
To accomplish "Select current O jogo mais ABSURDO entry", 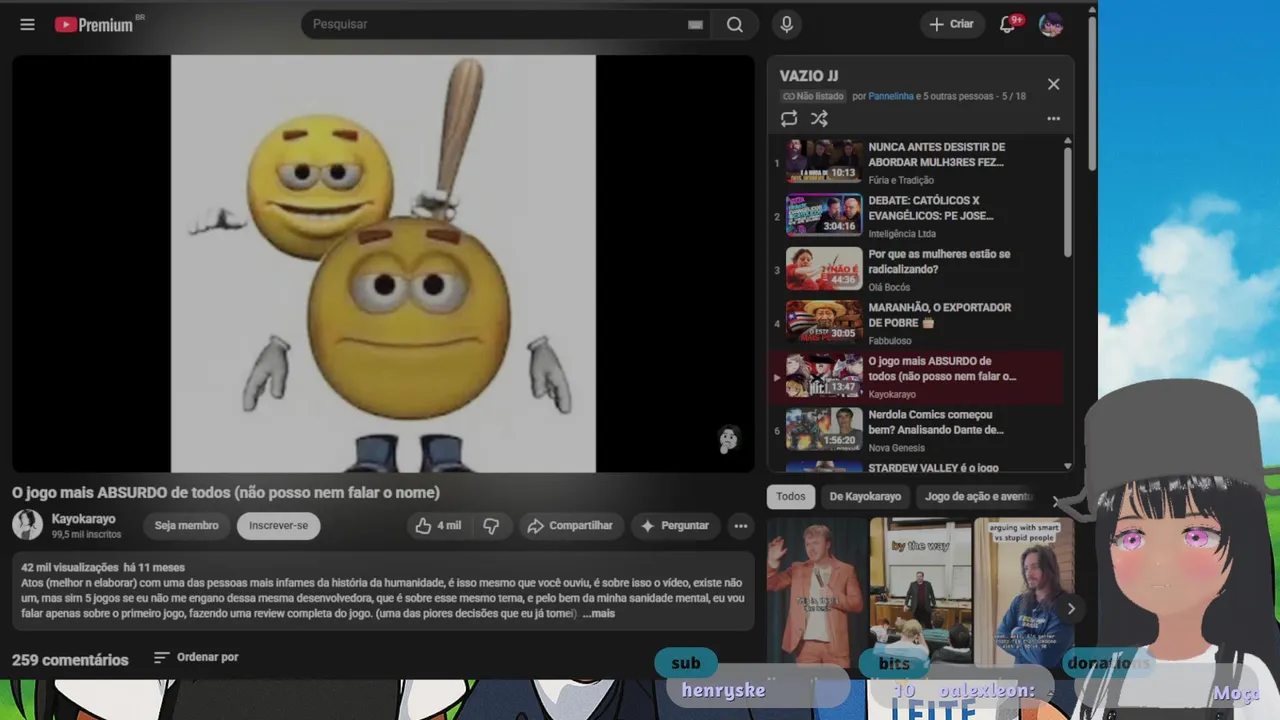I will [915, 377].
